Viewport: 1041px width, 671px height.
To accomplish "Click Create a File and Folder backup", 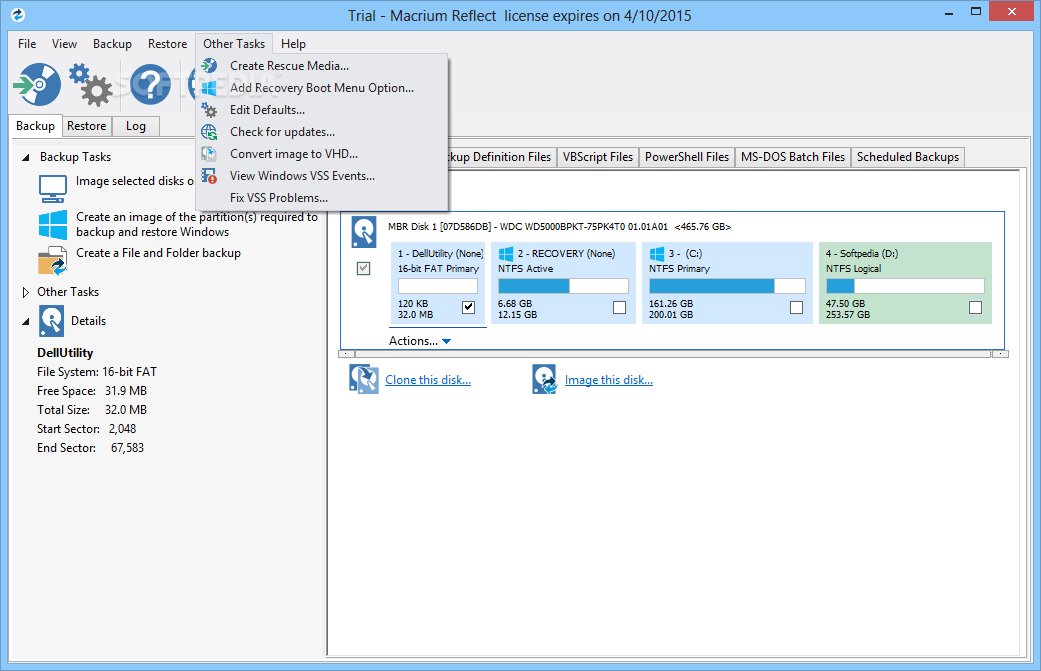I will pyautogui.click(x=158, y=253).
